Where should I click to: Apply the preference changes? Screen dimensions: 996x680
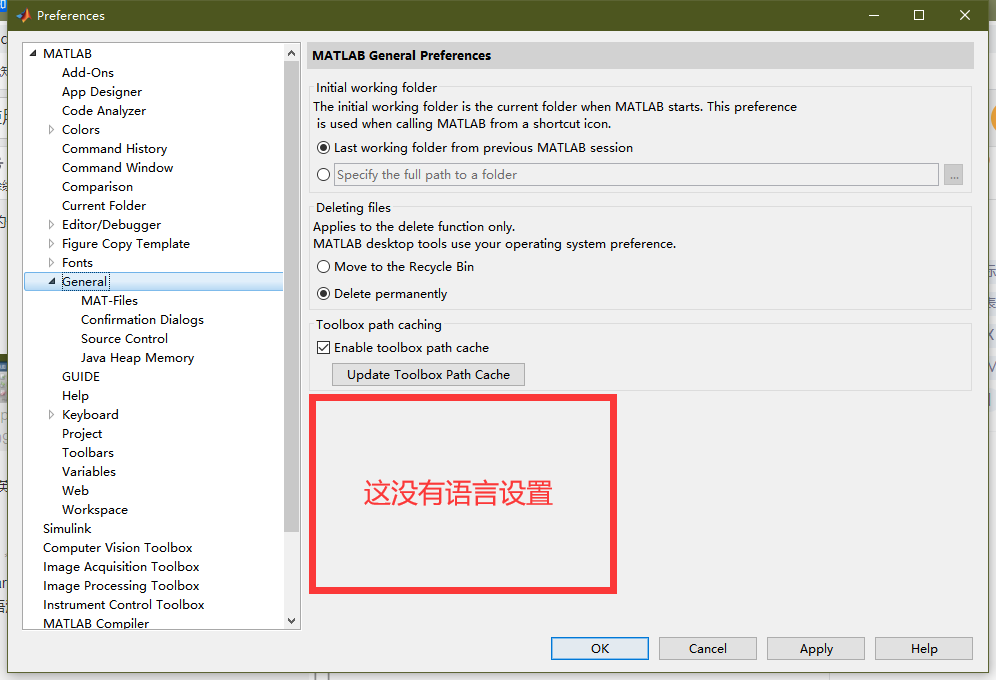[x=816, y=648]
